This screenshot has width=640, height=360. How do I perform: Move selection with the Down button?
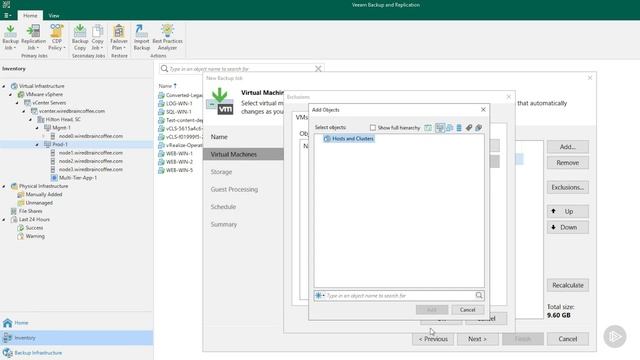pos(568,227)
